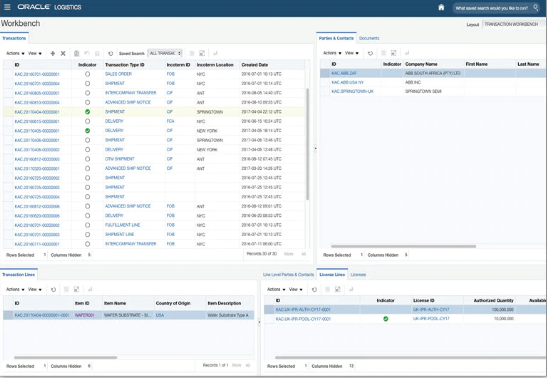Click the freeze column icon in Transactions toolbar
Viewport: 547px width, 378px height.
click(x=192, y=53)
